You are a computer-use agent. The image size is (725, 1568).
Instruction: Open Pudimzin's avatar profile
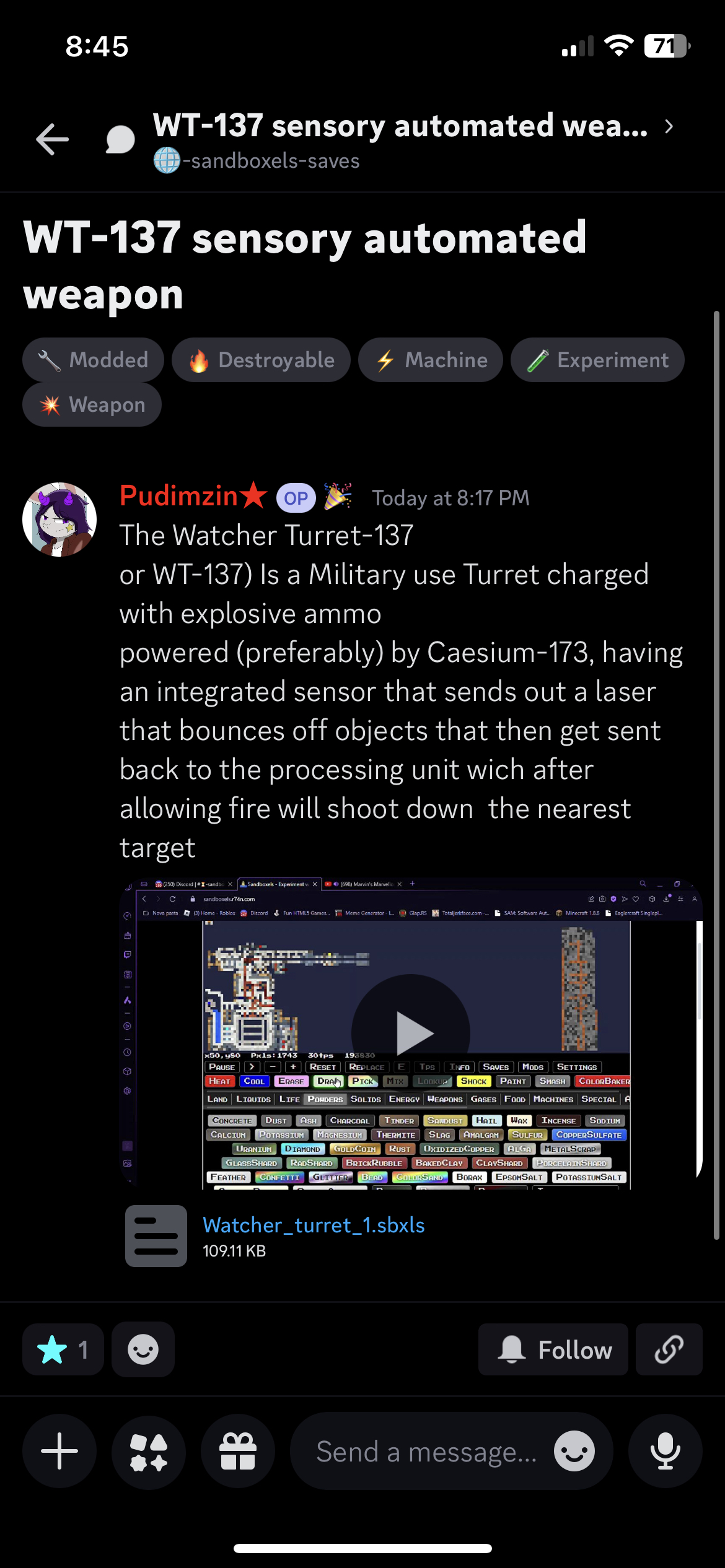[59, 520]
